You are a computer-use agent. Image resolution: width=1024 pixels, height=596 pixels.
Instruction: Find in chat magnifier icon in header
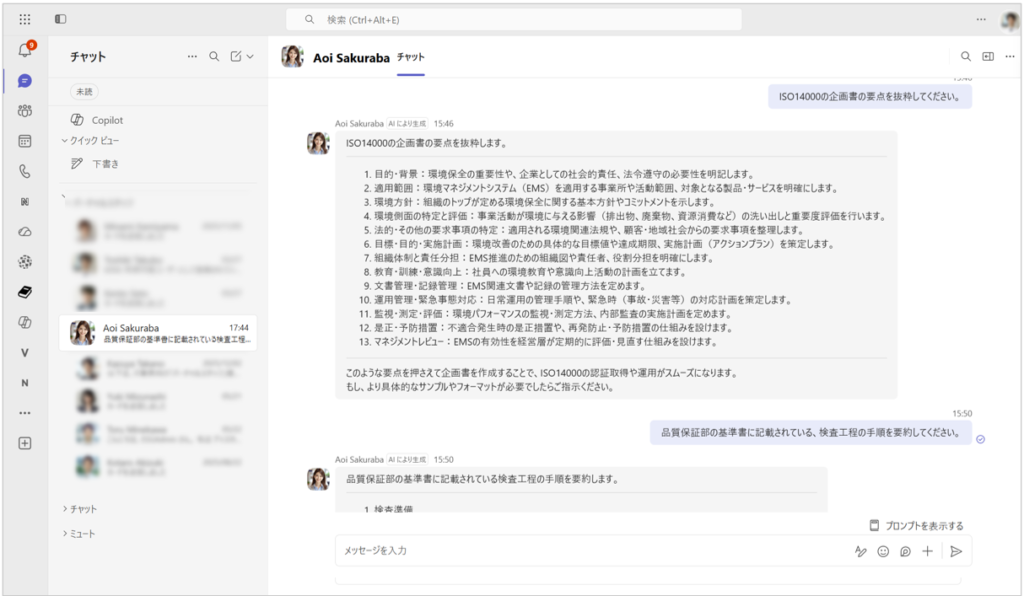click(x=965, y=57)
